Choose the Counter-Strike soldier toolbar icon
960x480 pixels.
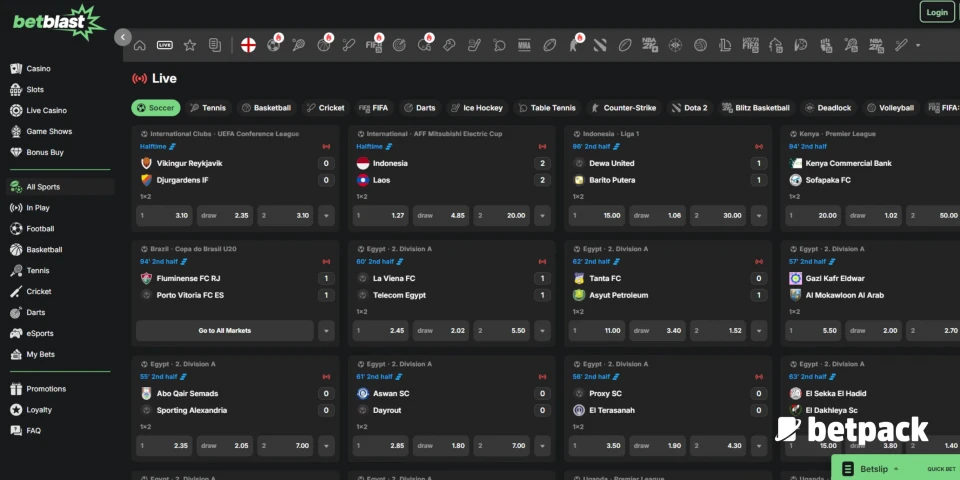(574, 45)
